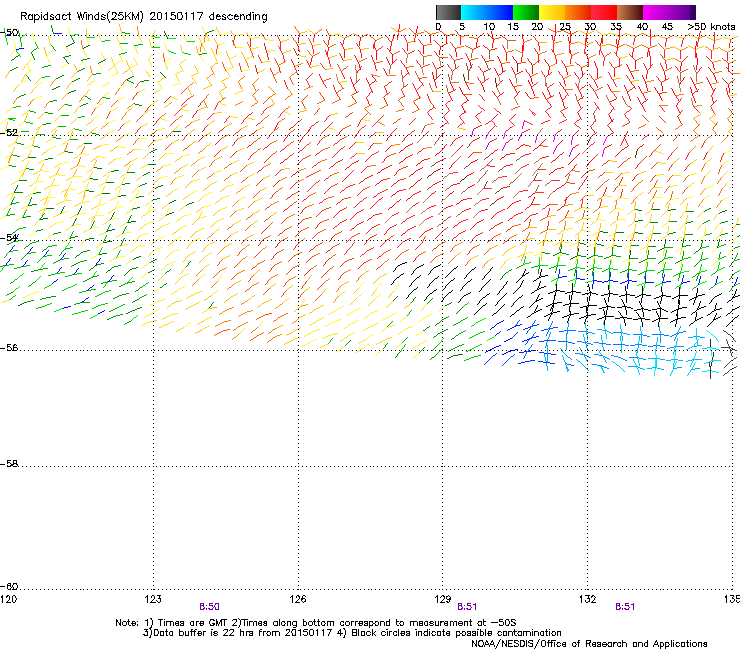This screenshot has width=740, height=650.
Task: Click the '15' legend scale label
Action: (x=513, y=27)
